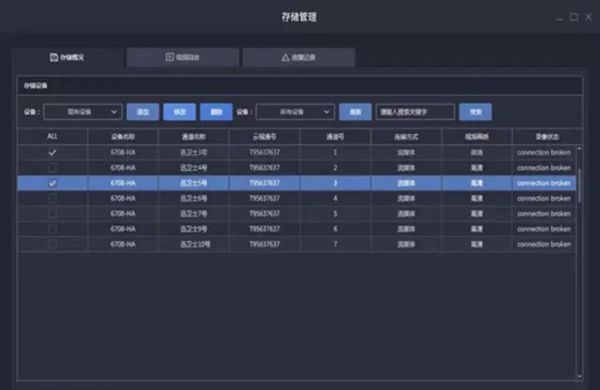Check the checkbox in channel 4 row
The height and width of the screenshot is (390, 600).
point(52,199)
